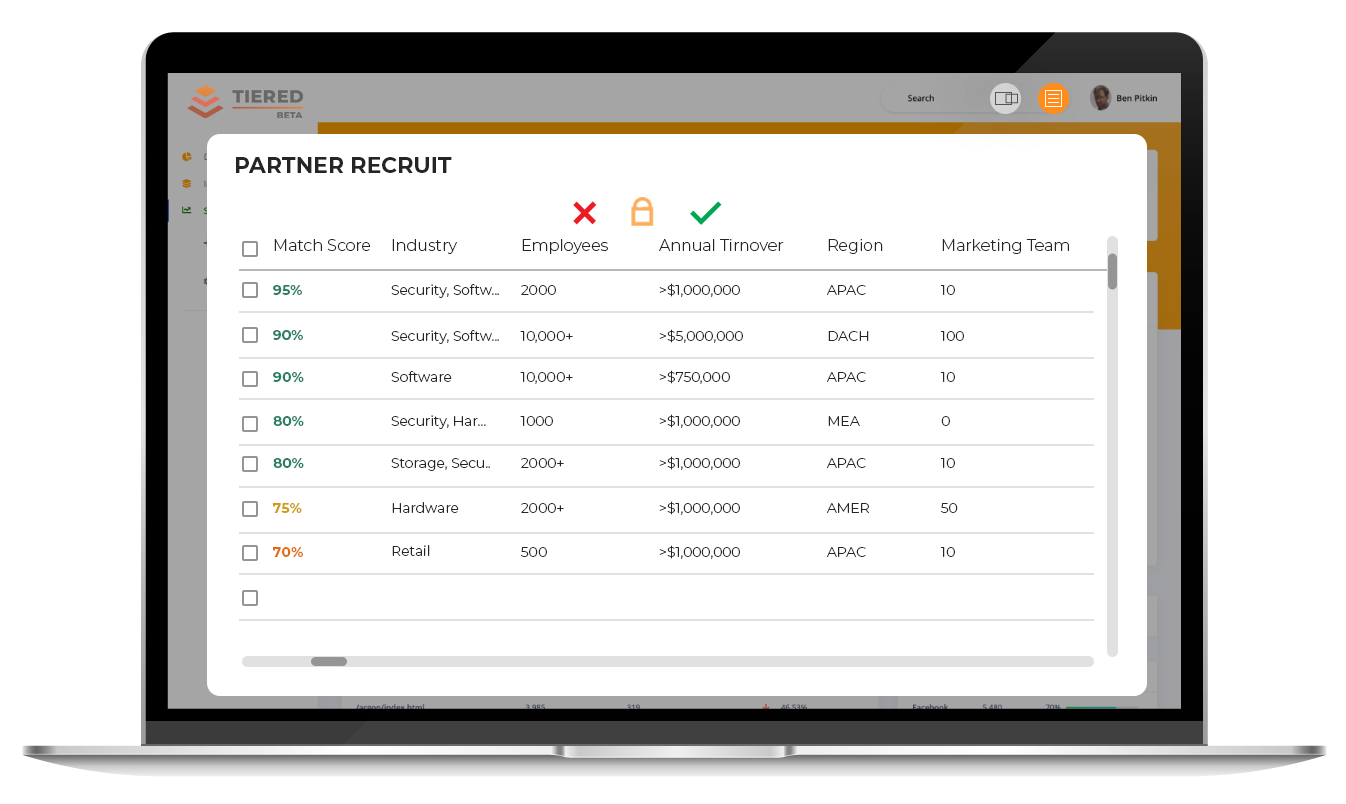
Task: Select the checkbox for the 70% Retail row
Action: coord(250,553)
